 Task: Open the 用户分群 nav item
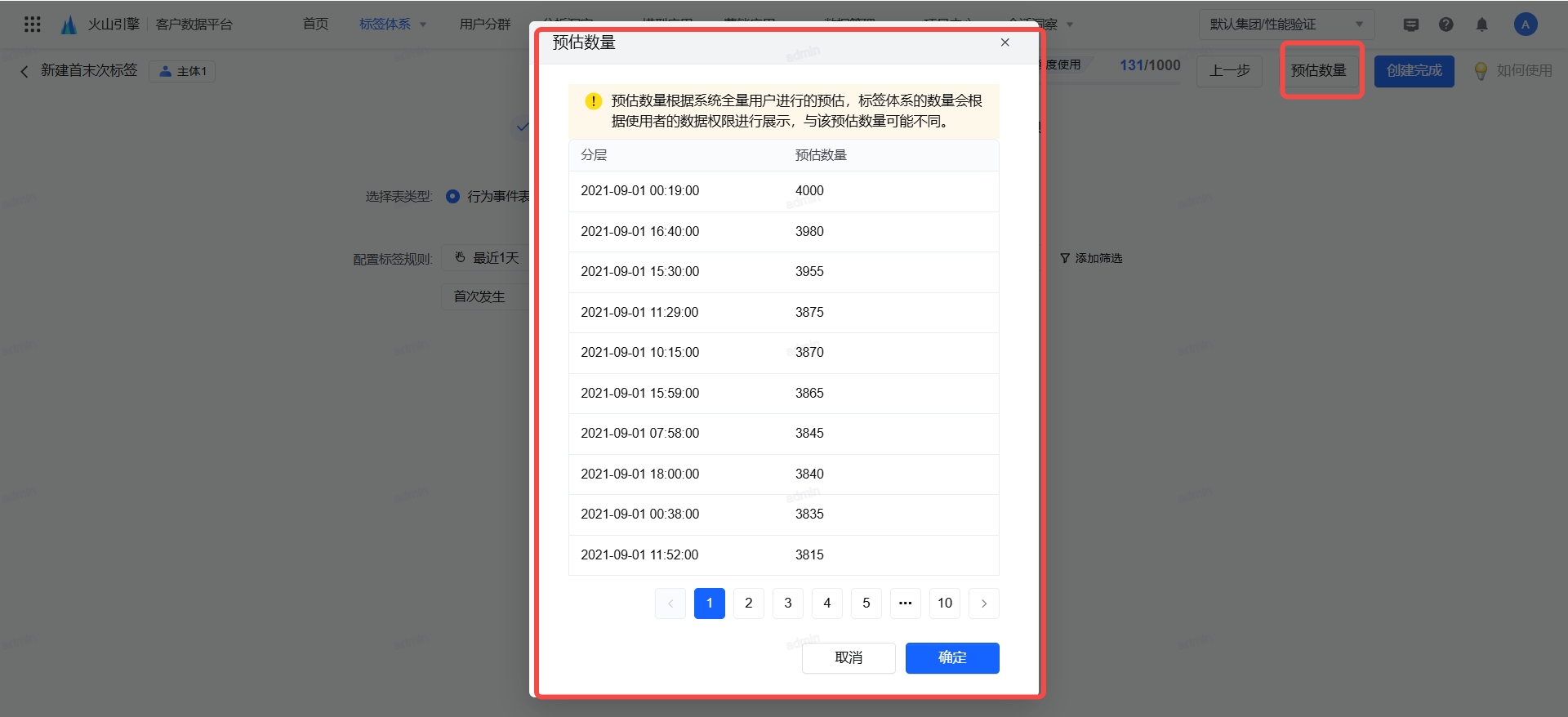[485, 24]
